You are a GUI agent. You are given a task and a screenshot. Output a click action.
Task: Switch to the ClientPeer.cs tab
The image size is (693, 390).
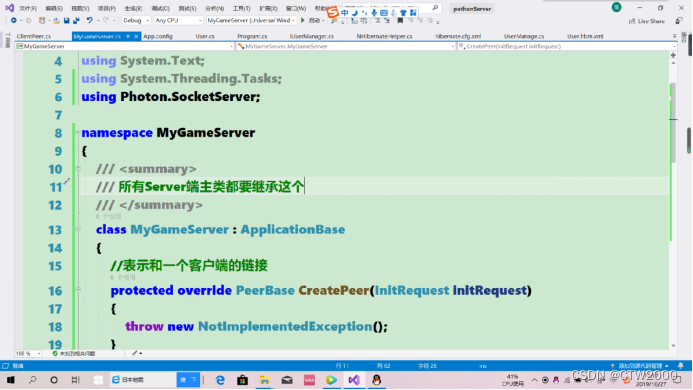pyautogui.click(x=34, y=36)
